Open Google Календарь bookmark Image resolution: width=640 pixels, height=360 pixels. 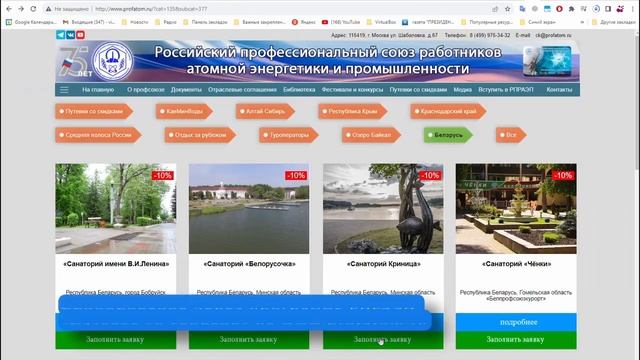[x=31, y=22]
